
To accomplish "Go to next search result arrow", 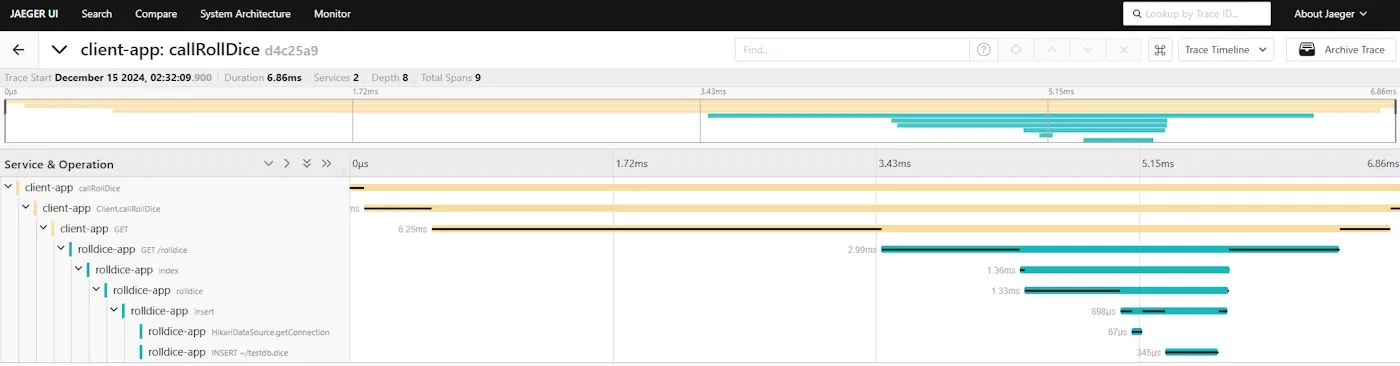I will (1088, 50).
